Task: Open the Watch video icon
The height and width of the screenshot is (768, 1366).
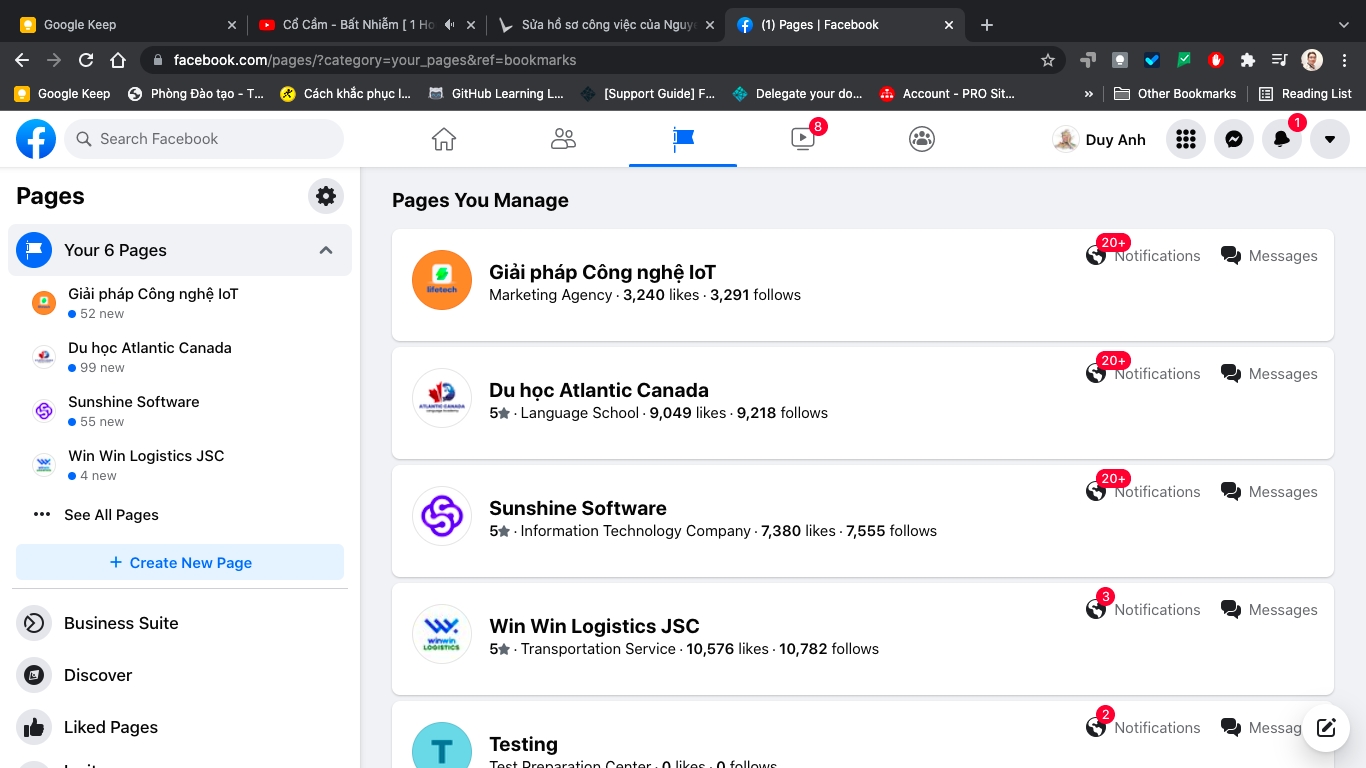Action: 803,139
